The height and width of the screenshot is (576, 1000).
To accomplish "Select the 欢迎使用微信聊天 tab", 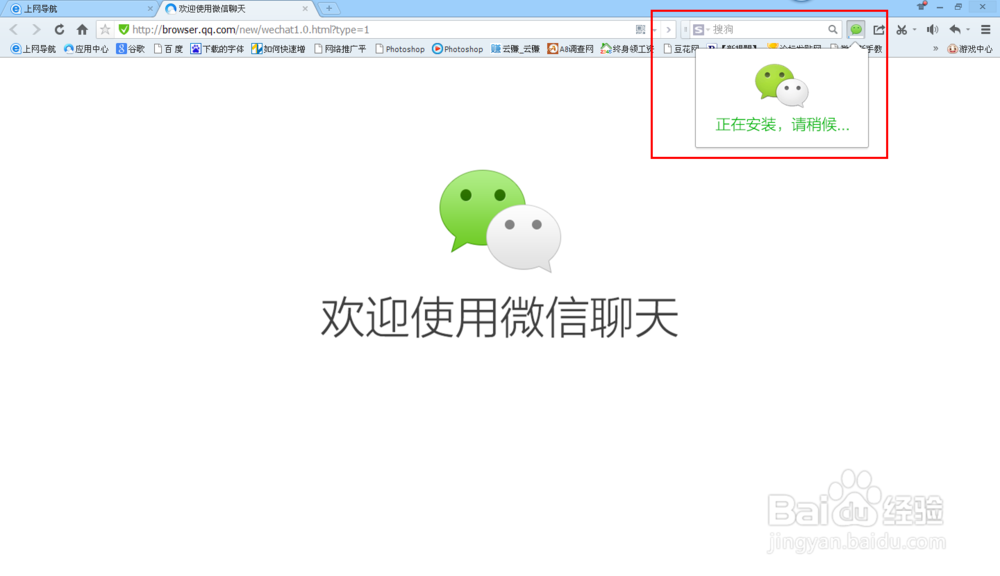I will pos(236,9).
